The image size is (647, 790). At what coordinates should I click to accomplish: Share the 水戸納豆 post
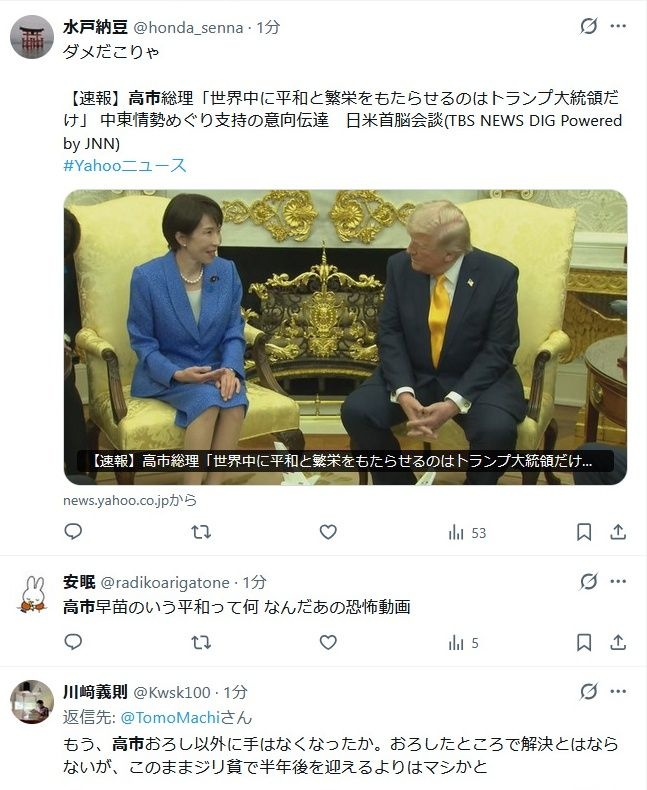click(x=618, y=532)
